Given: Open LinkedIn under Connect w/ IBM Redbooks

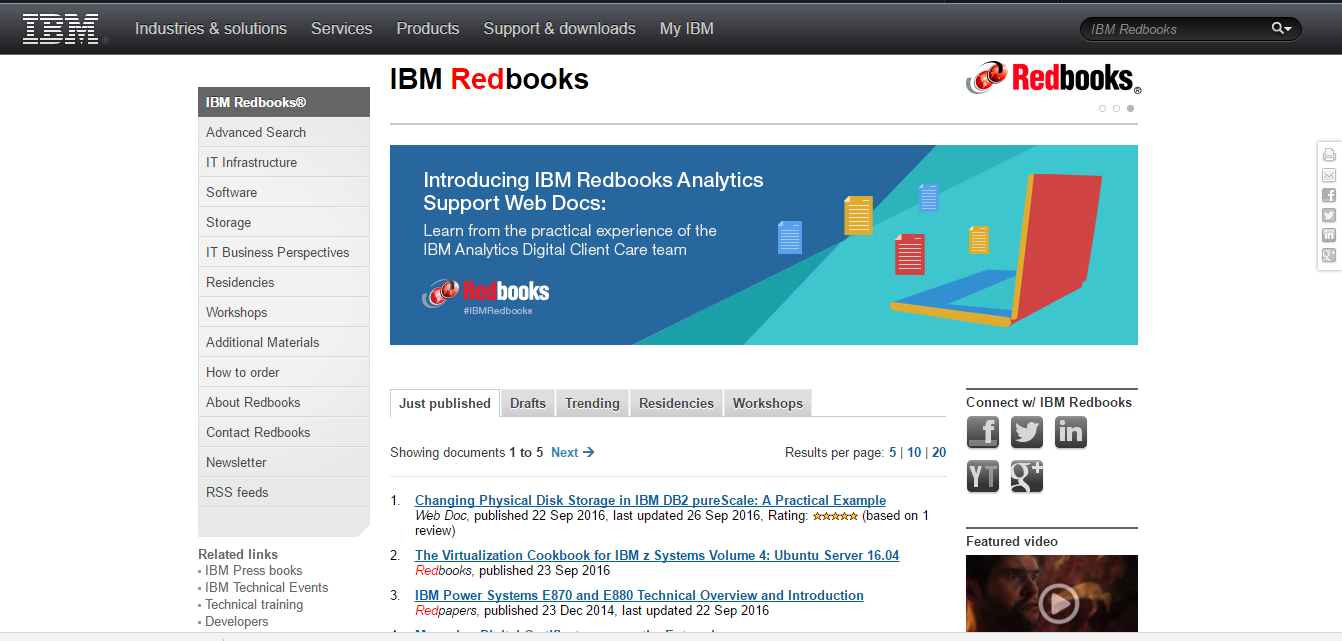Looking at the screenshot, I should pyautogui.click(x=1071, y=433).
